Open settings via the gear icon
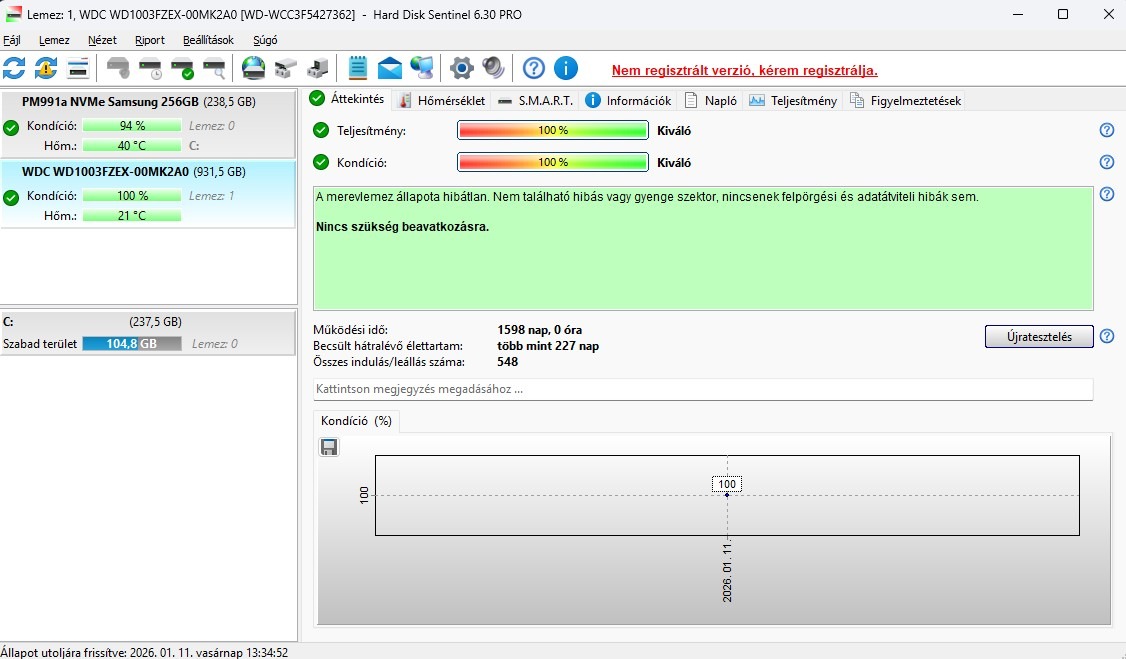This screenshot has width=1126, height=659. point(462,68)
